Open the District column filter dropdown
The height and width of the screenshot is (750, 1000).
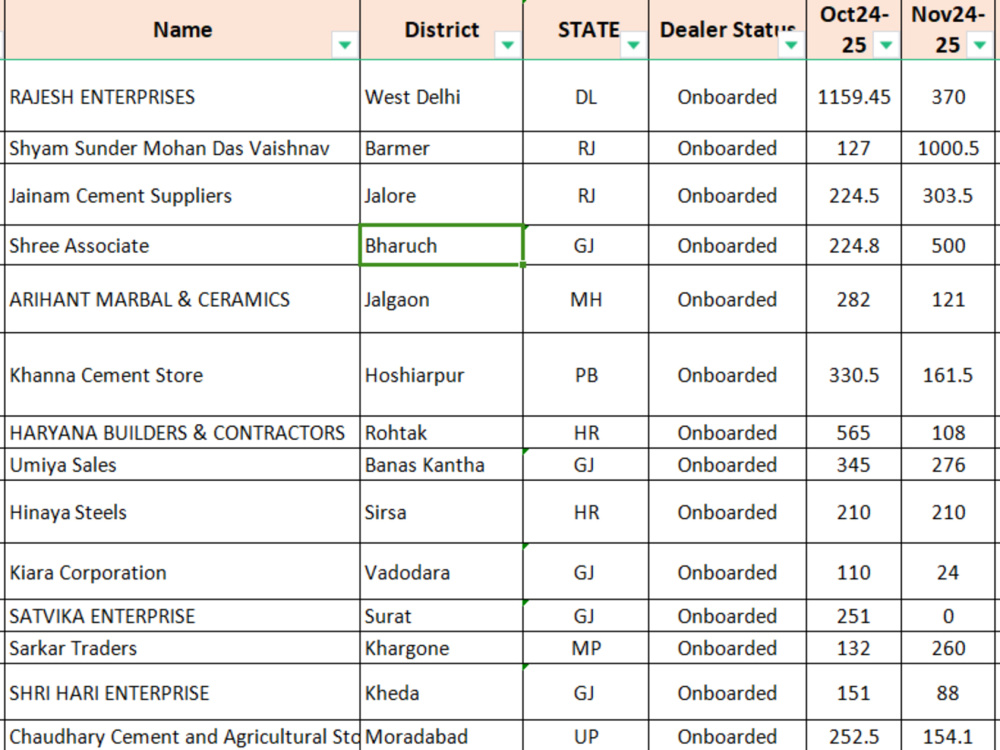pos(508,45)
